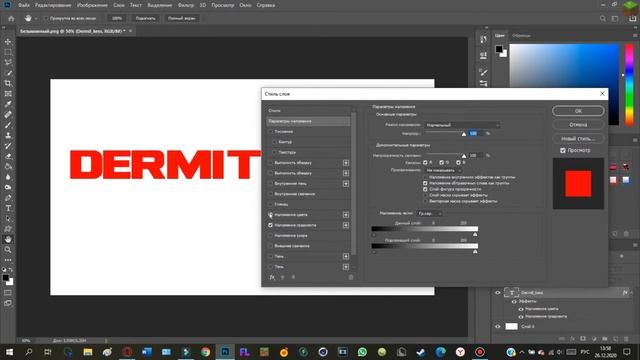
Task: Select the Move tool
Action: coord(8,42)
